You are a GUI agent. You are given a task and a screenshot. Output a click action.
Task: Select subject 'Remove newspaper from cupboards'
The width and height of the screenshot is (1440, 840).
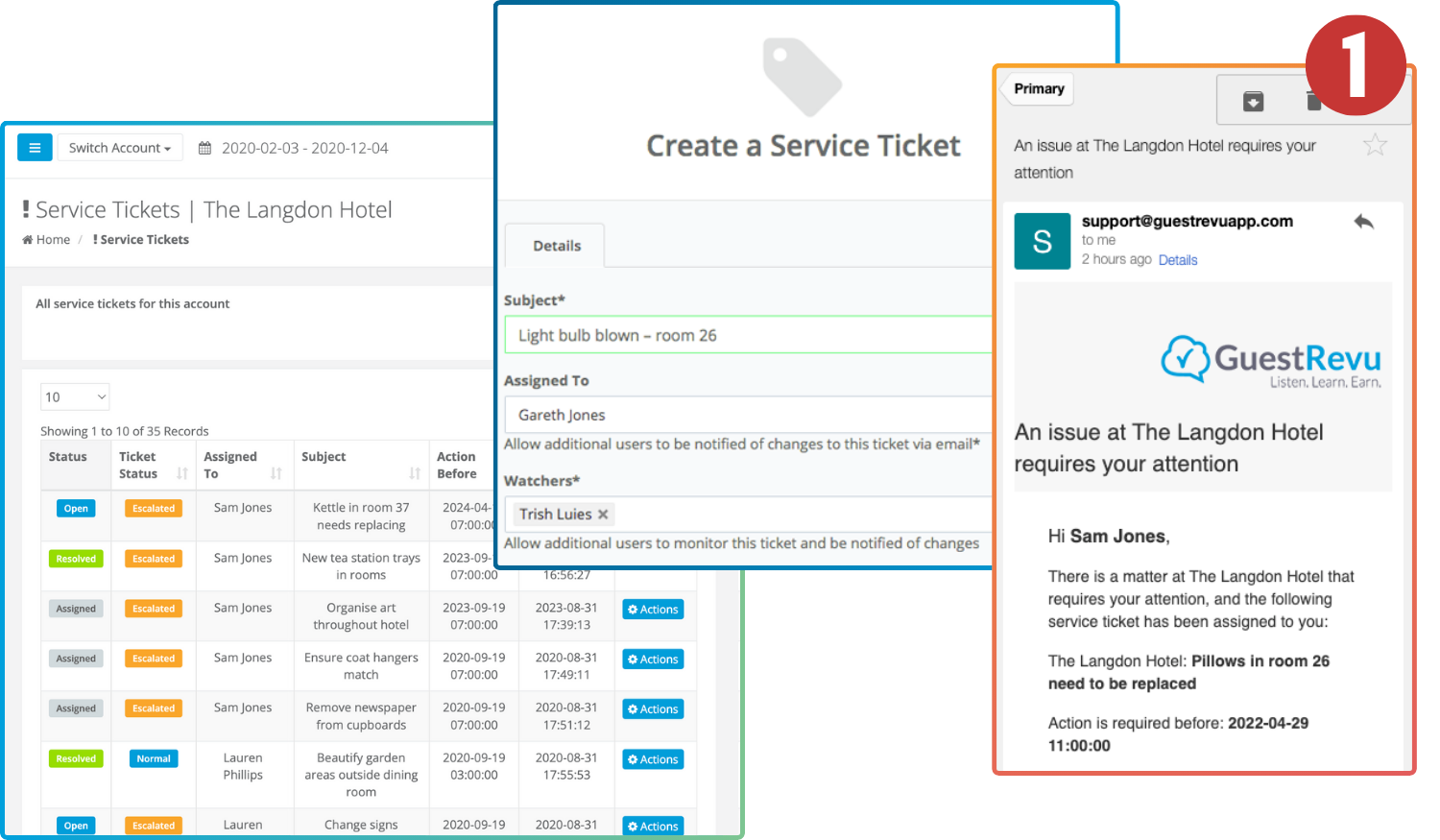(x=361, y=716)
